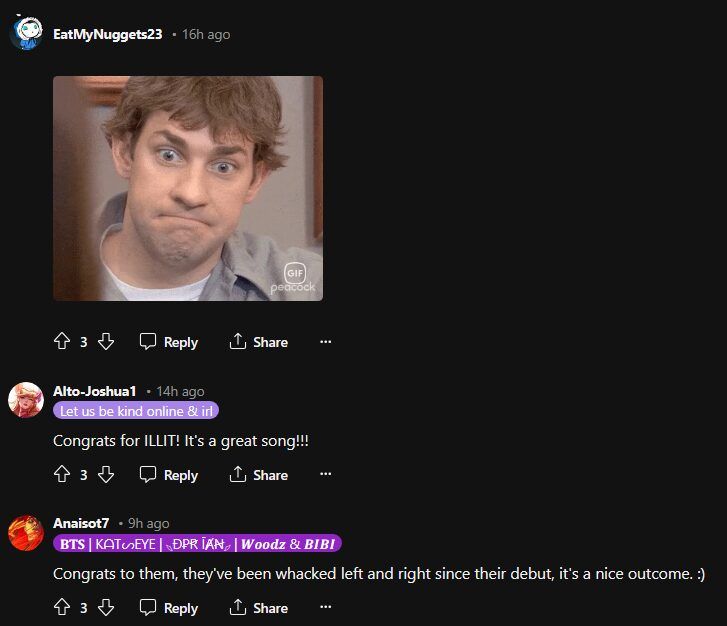Screen dimensions: 727x626
Task: Open Anaisot7's avatar profile
Action: click(26, 533)
